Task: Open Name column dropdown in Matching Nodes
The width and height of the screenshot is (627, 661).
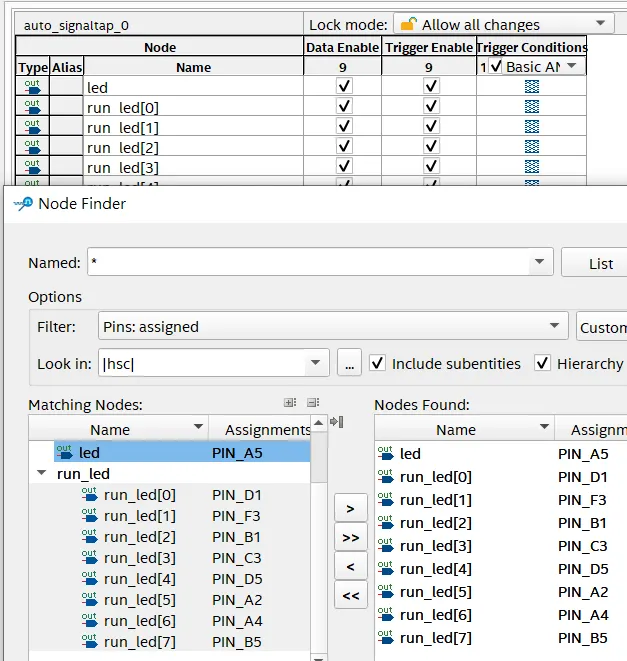Action: tap(198, 426)
